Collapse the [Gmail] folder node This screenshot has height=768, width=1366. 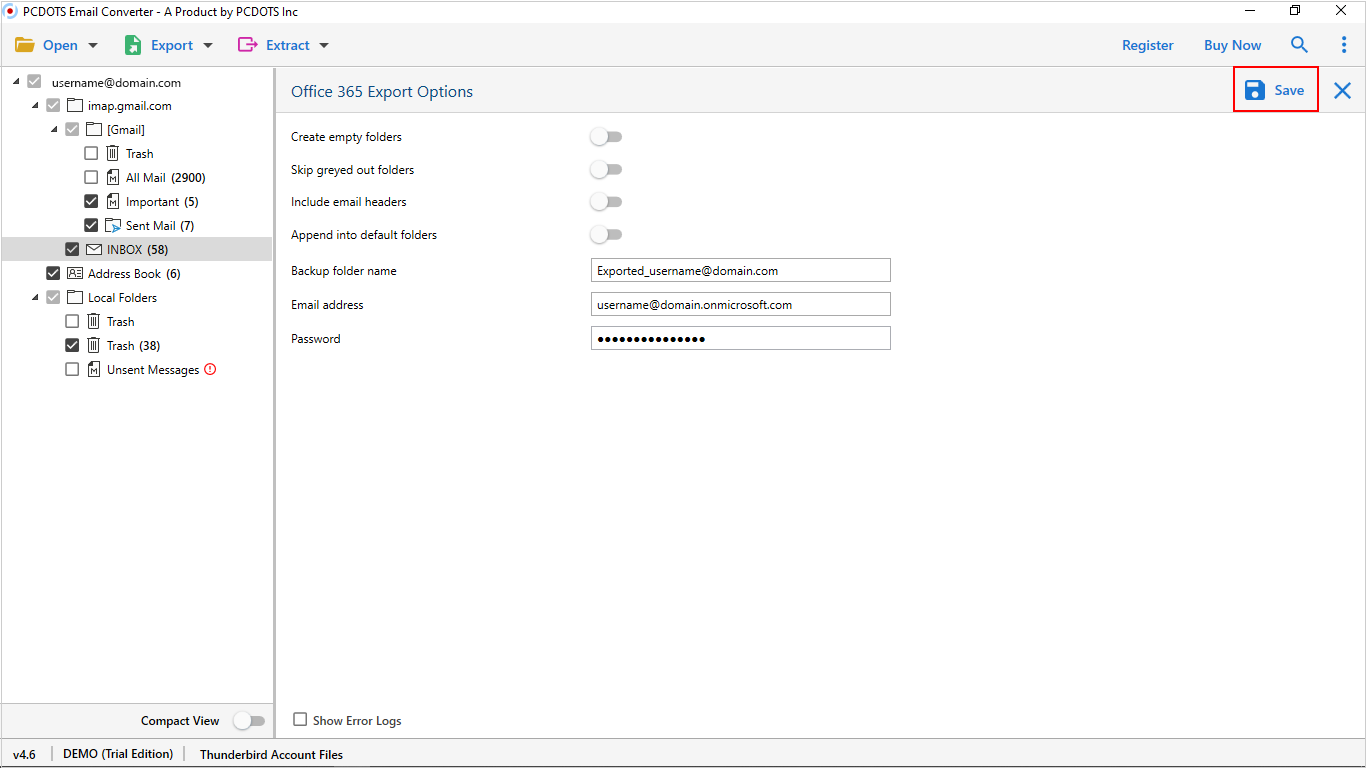tap(54, 129)
